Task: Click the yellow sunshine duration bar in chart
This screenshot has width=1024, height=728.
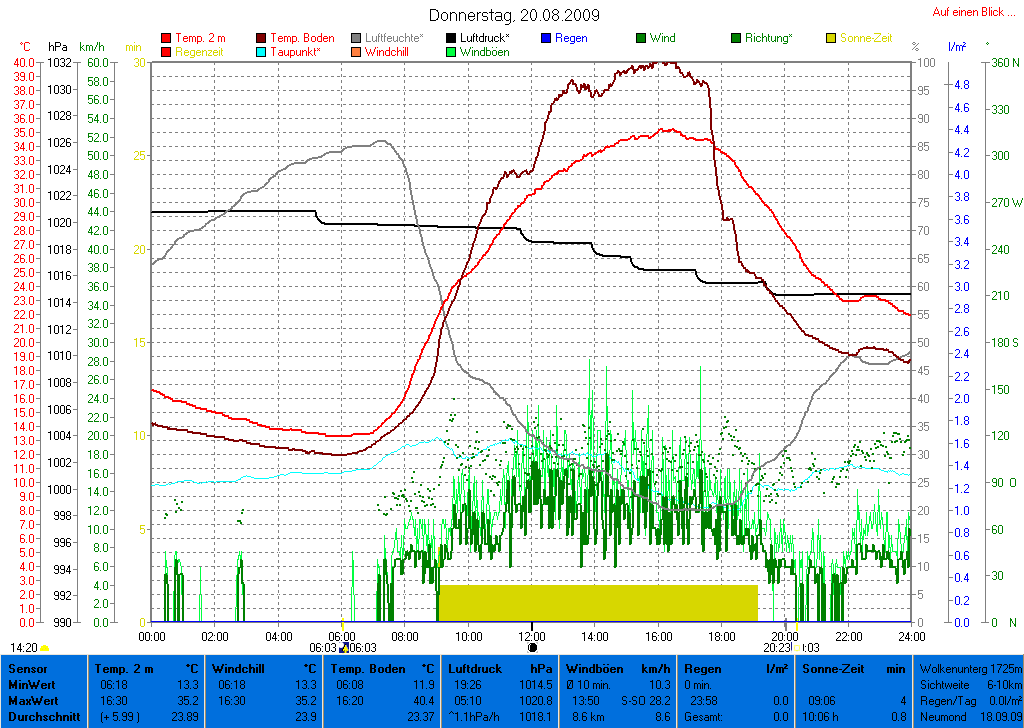Action: point(597,603)
